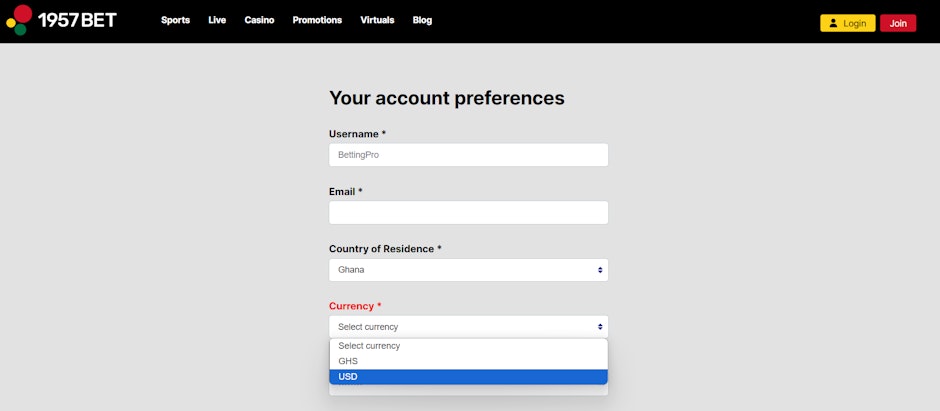Click the 'Your account preferences' heading
Viewport: 940px width, 411px height.
446,98
